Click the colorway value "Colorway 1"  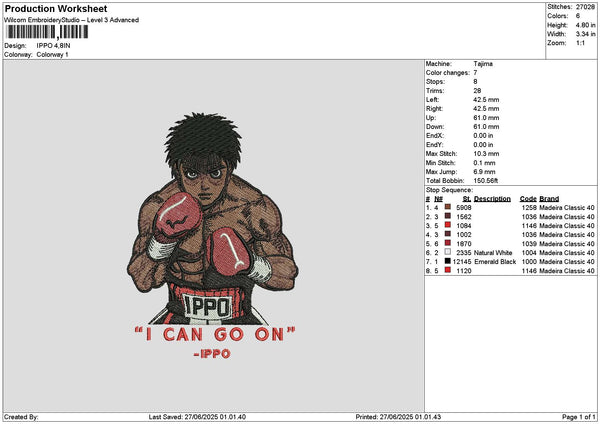coord(52,54)
